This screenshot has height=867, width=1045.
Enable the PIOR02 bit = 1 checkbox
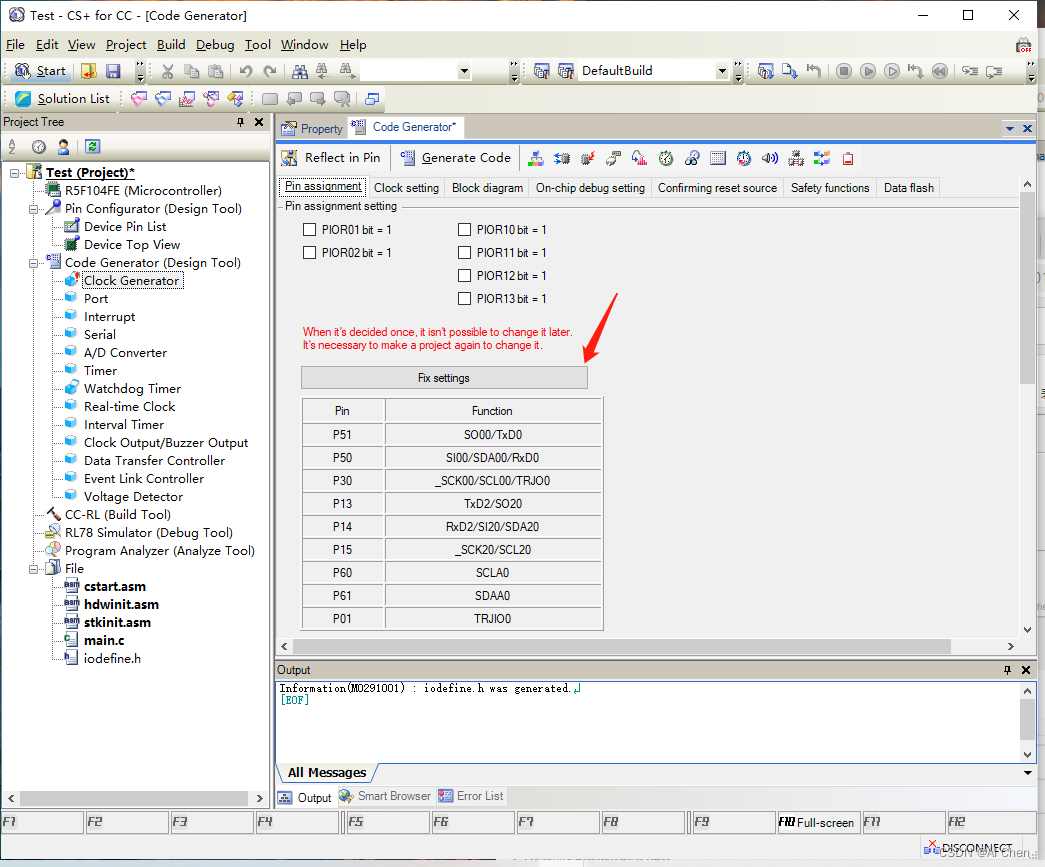coord(309,253)
